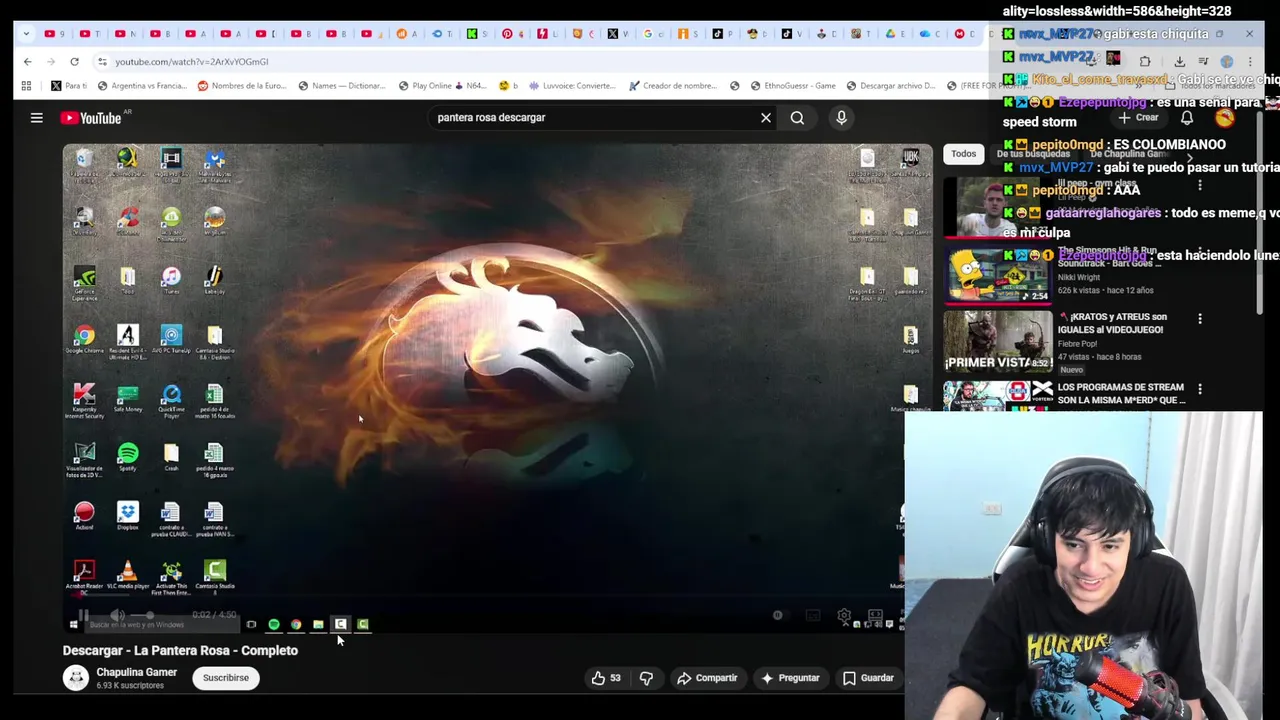Clear the search text with the X

point(766,118)
